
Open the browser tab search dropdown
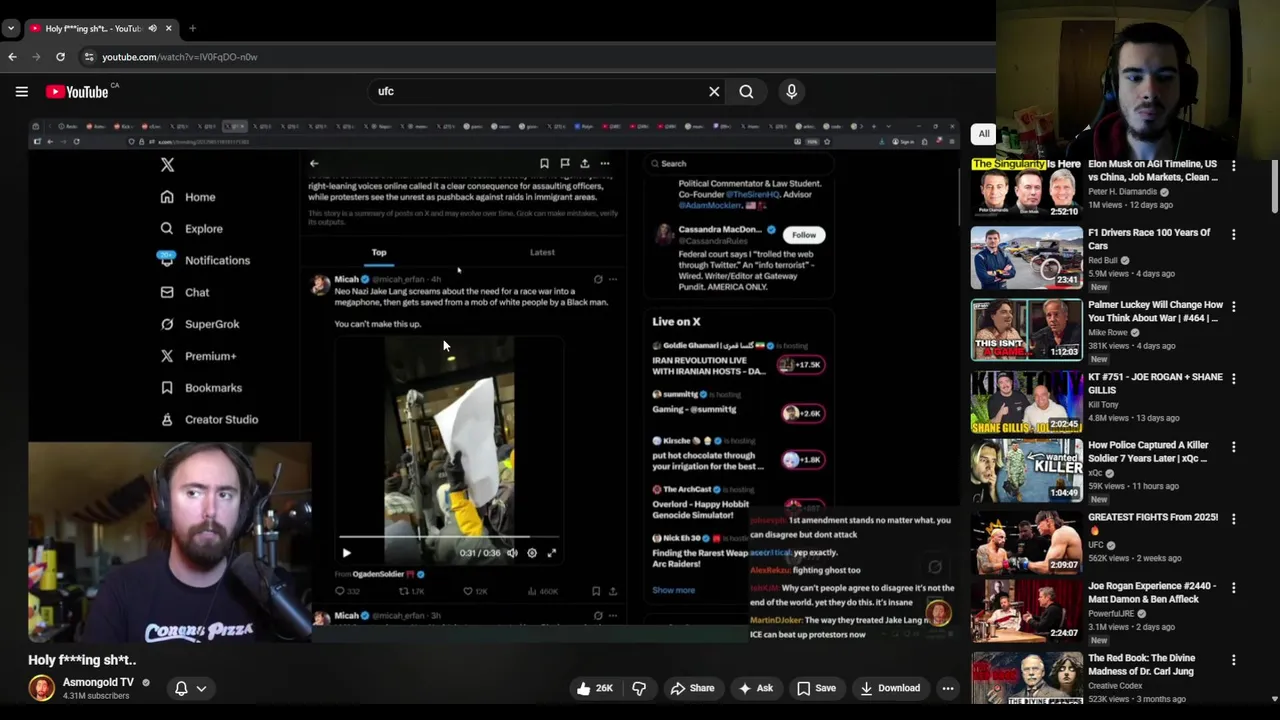10,28
